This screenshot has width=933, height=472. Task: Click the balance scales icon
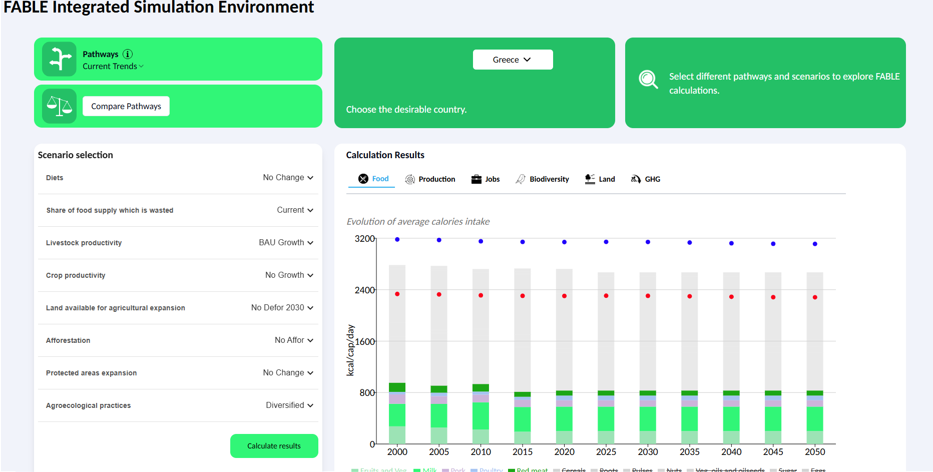click(x=59, y=106)
